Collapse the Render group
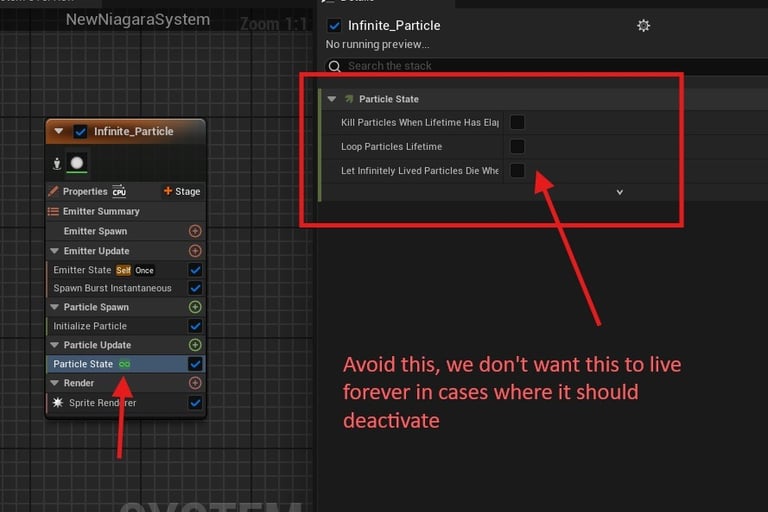768x512 pixels. (x=54, y=383)
